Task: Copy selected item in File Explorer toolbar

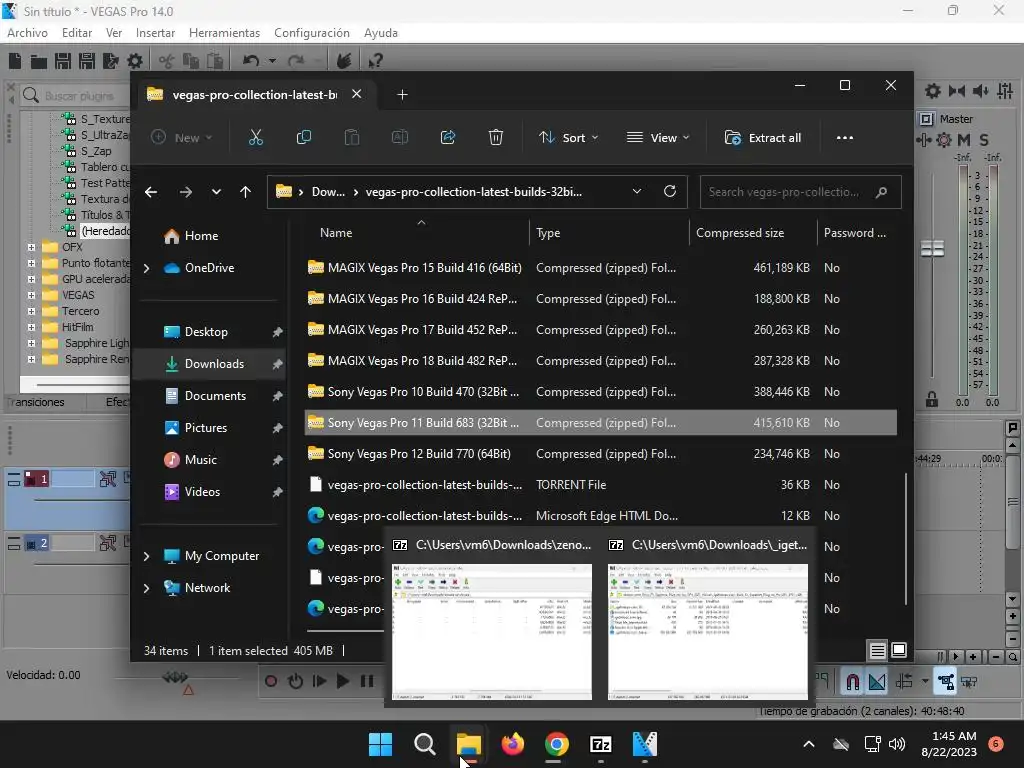Action: pyautogui.click(x=304, y=137)
